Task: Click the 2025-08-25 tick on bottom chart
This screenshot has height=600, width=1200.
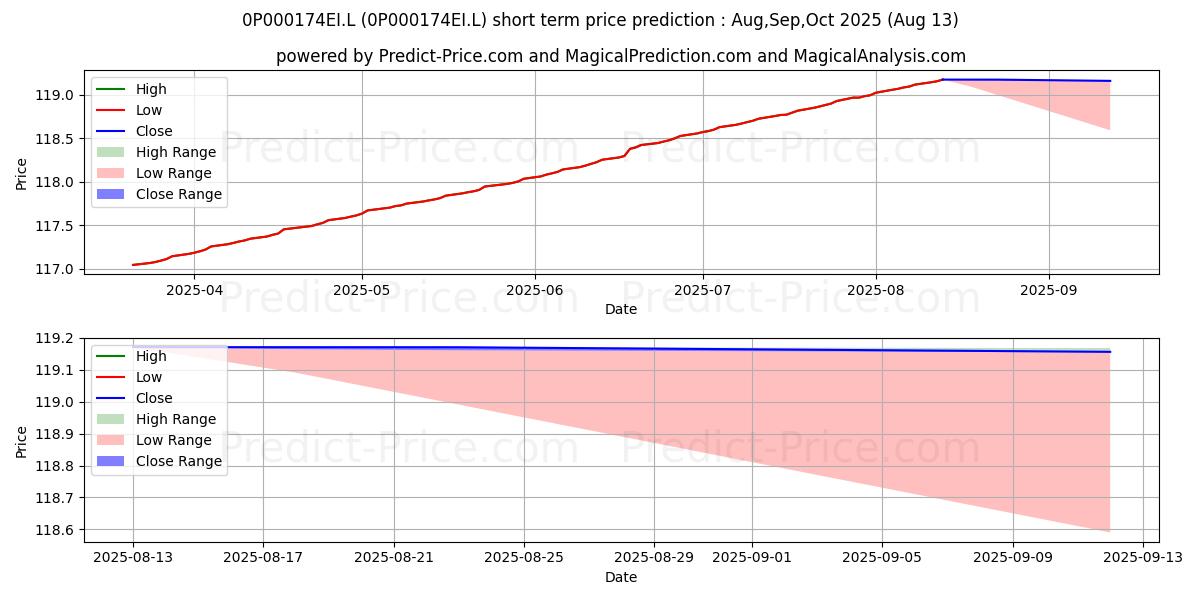Action: (524, 557)
